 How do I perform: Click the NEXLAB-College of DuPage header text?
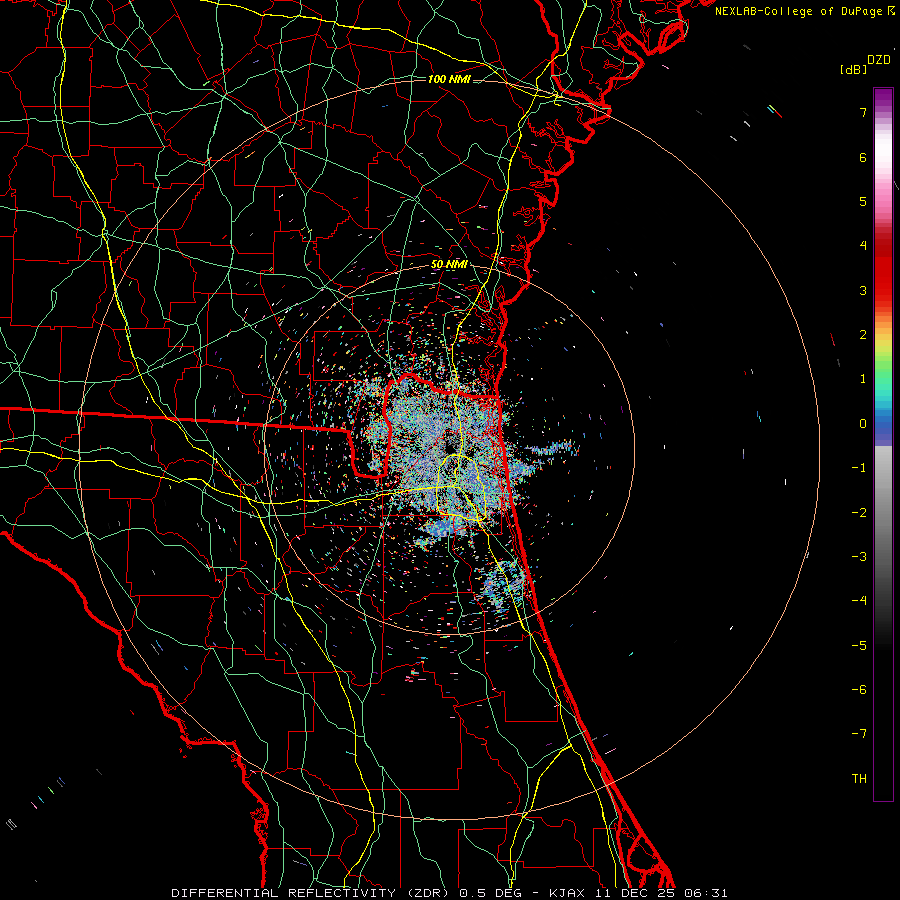[x=799, y=11]
